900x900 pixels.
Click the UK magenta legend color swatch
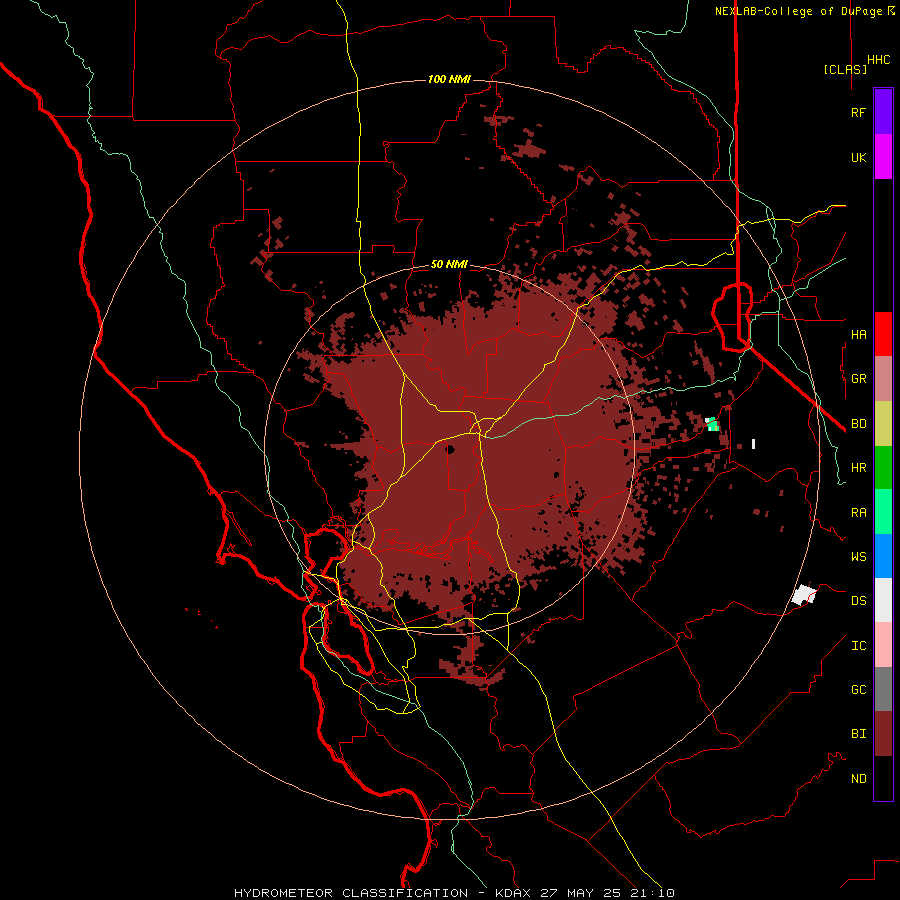(x=883, y=157)
